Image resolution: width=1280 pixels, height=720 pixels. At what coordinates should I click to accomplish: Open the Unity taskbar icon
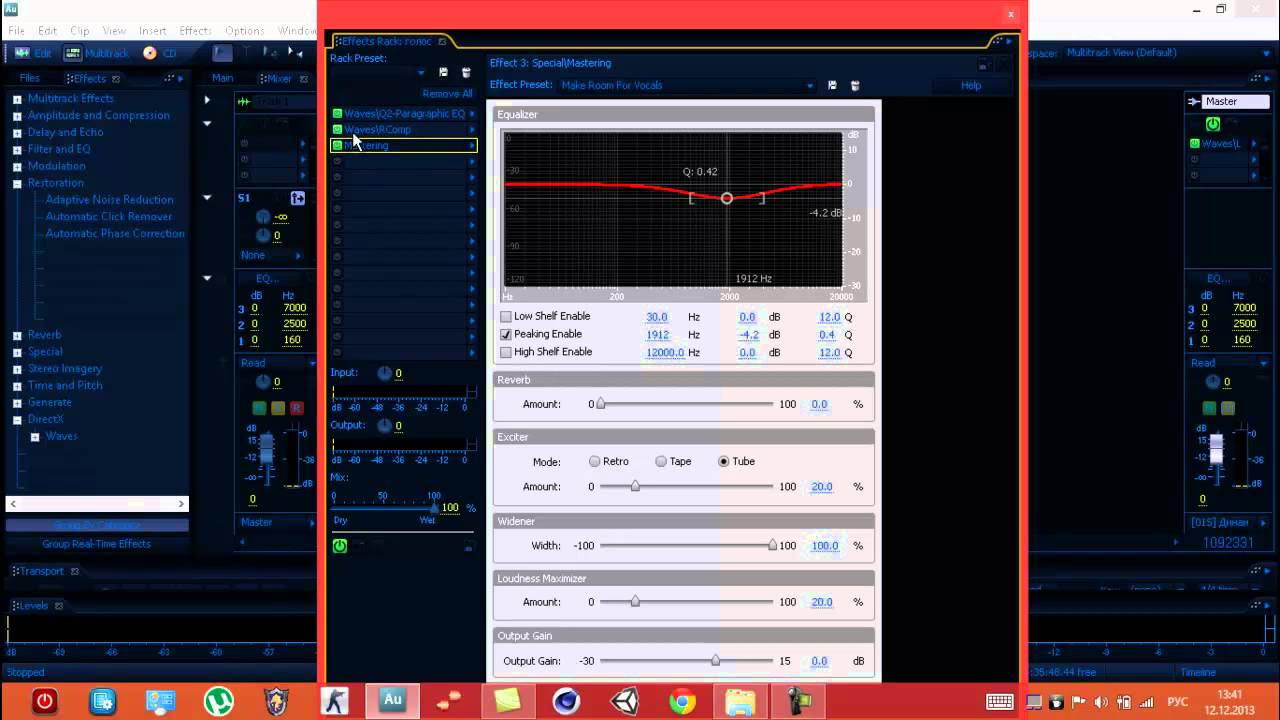(x=624, y=702)
